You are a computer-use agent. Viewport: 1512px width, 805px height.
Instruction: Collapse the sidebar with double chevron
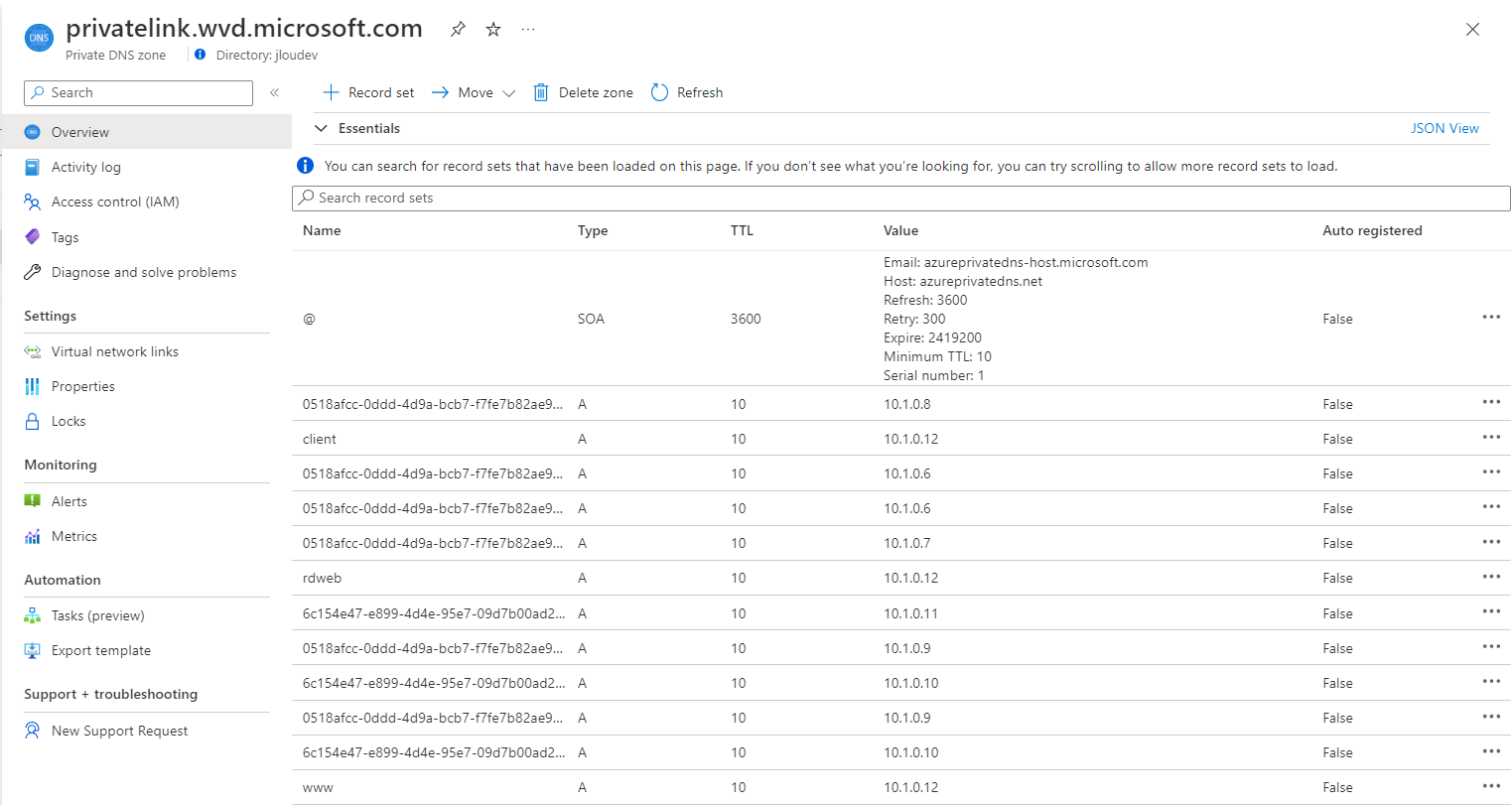pos(275,92)
